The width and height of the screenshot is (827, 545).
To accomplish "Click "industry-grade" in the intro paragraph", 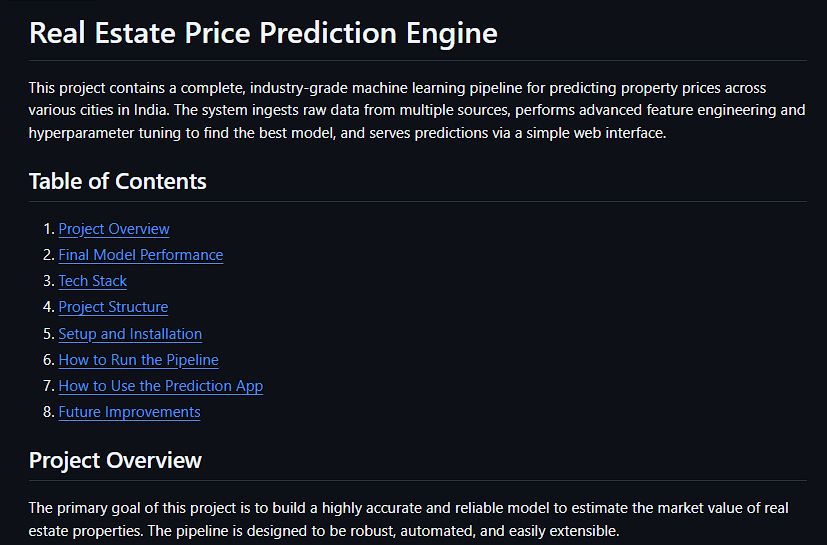I will point(299,88).
